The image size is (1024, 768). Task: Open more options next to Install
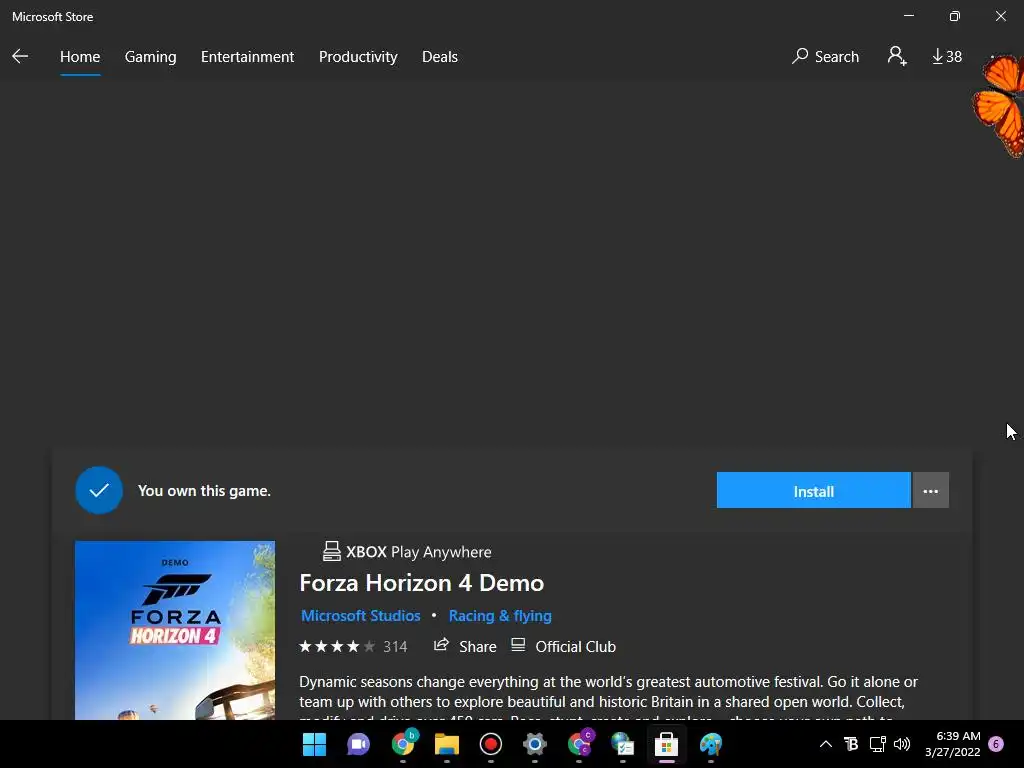point(931,490)
